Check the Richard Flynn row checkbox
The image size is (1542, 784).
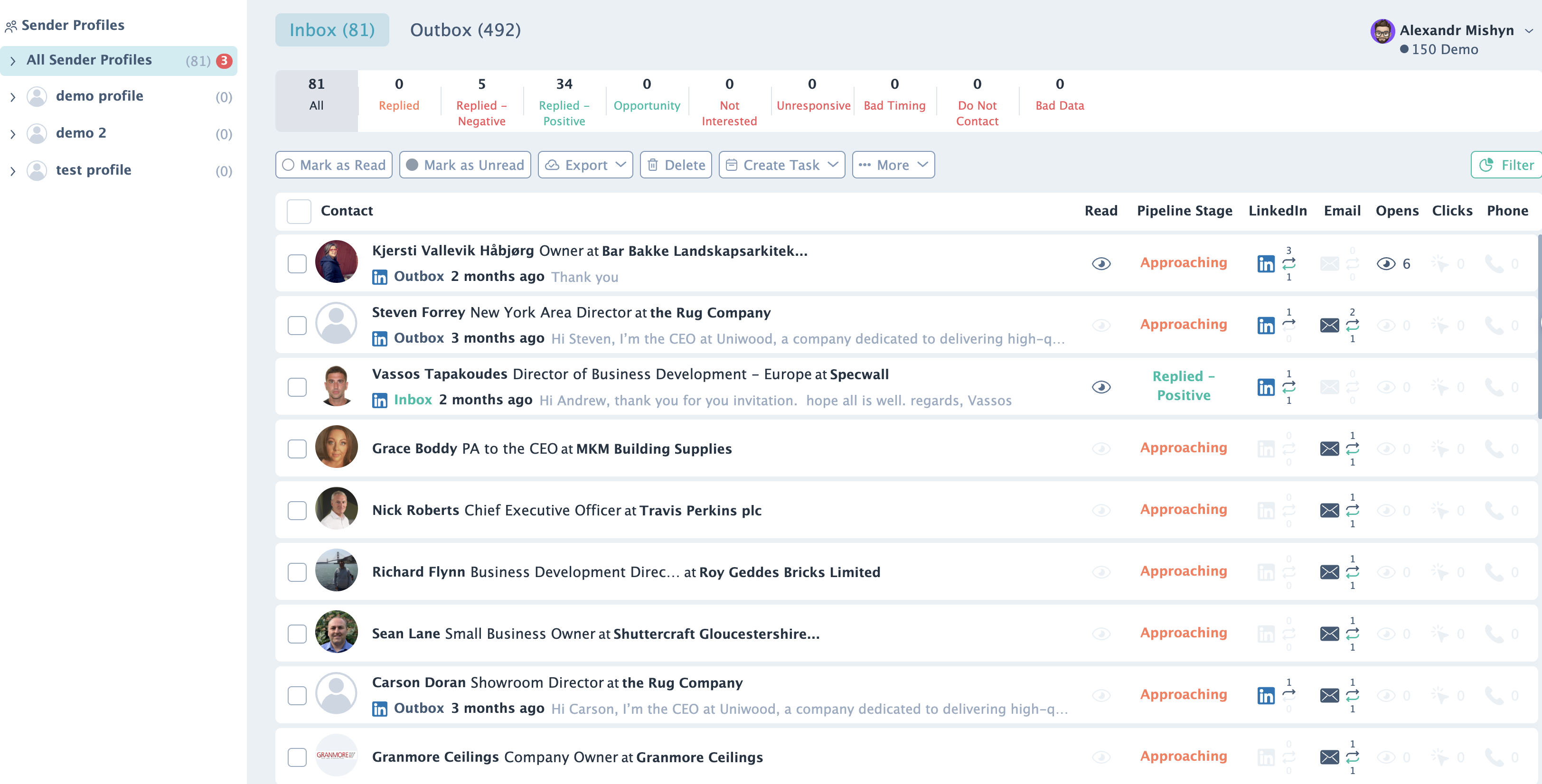coord(297,572)
